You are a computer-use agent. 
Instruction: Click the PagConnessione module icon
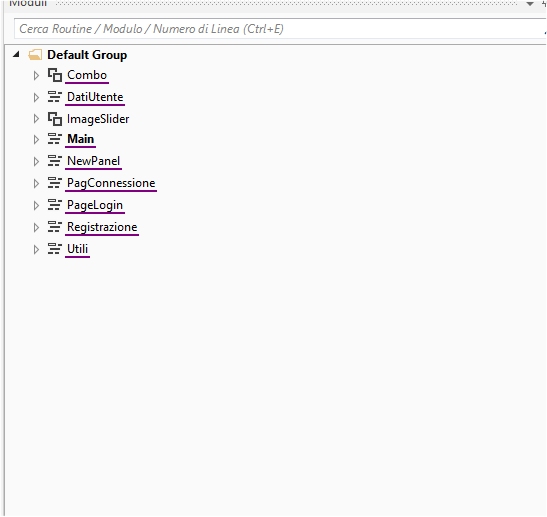(x=55, y=183)
